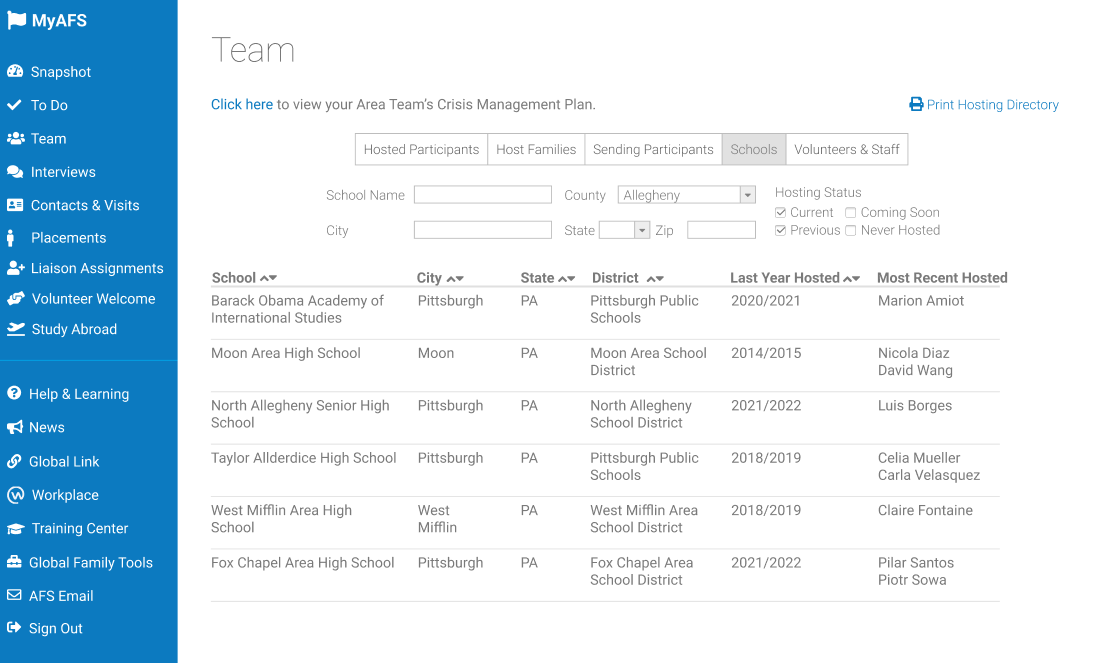
Task: Click the Contacts & Visits card icon
Action: pyautogui.click(x=15, y=205)
